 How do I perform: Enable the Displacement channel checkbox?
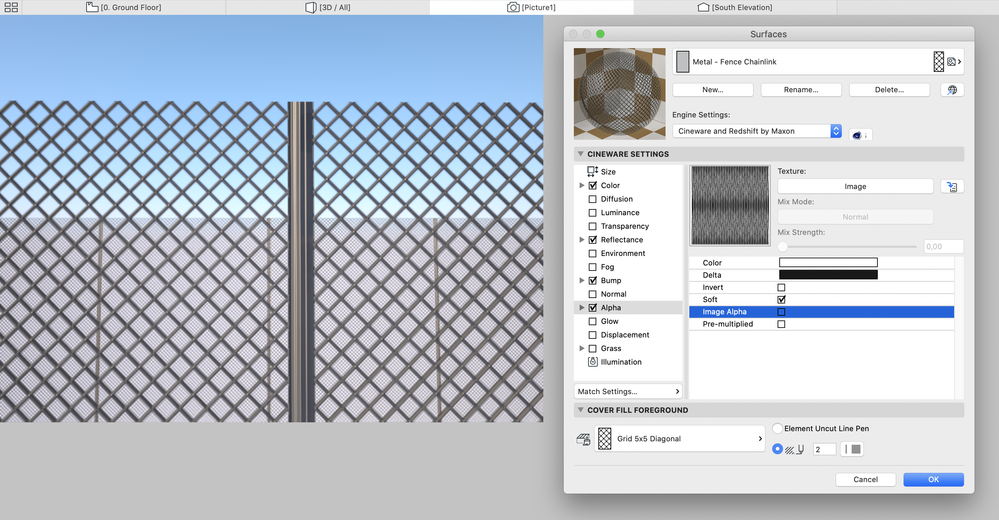tap(593, 335)
